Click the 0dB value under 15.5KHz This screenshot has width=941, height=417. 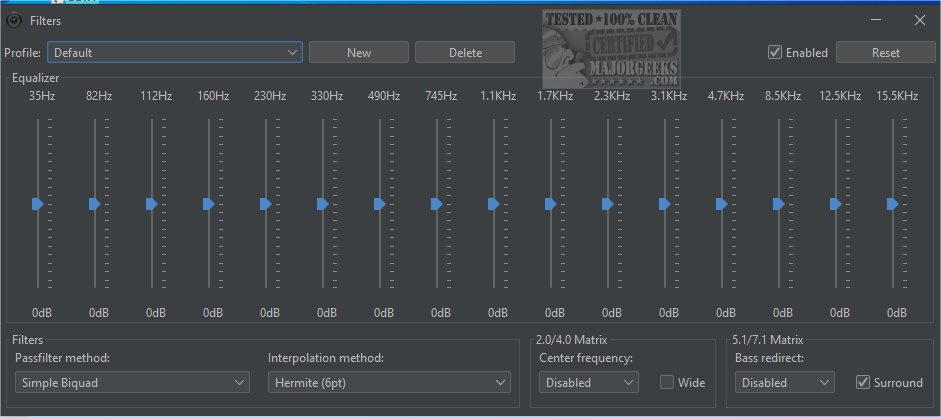click(897, 312)
